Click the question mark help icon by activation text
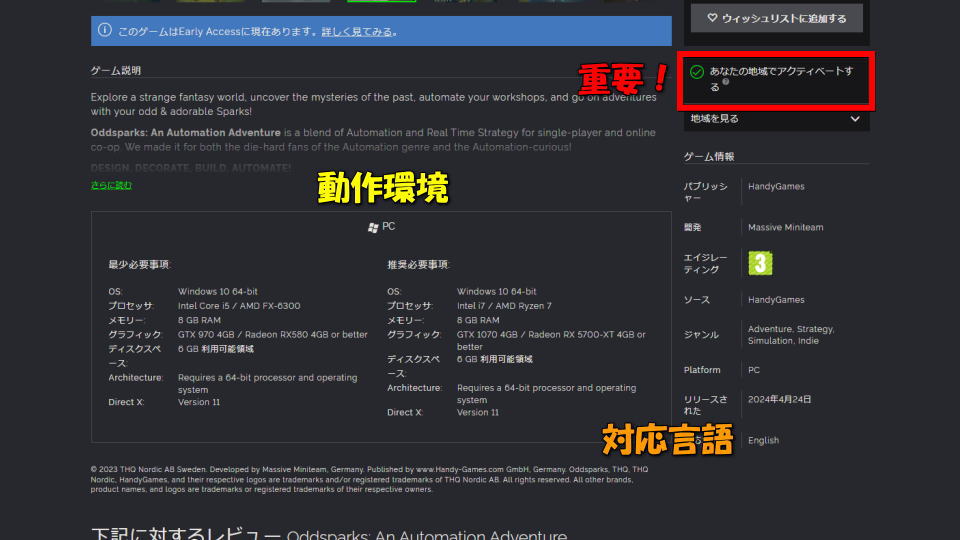The width and height of the screenshot is (960, 540). click(x=726, y=81)
